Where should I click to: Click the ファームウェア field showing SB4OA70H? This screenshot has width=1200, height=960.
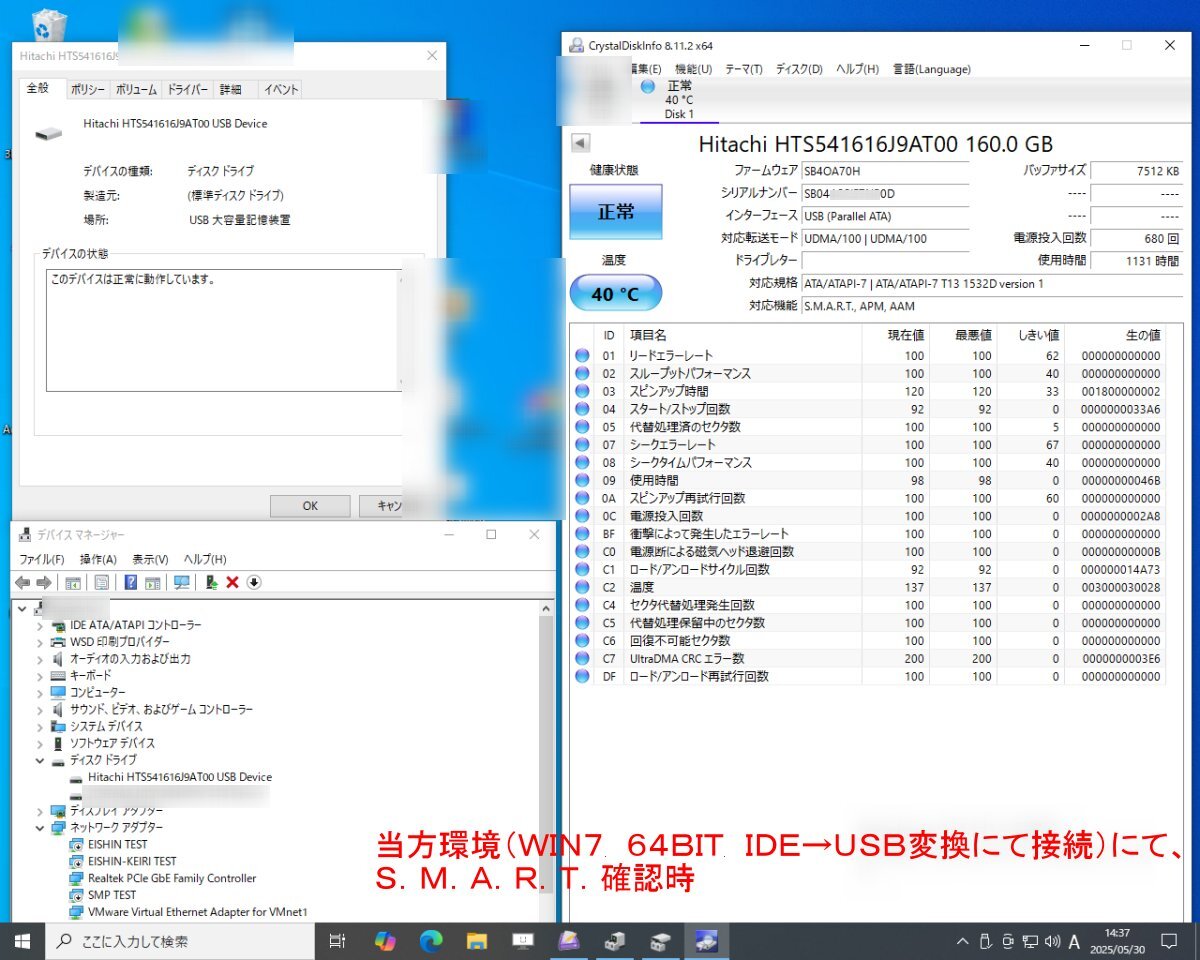pos(885,171)
